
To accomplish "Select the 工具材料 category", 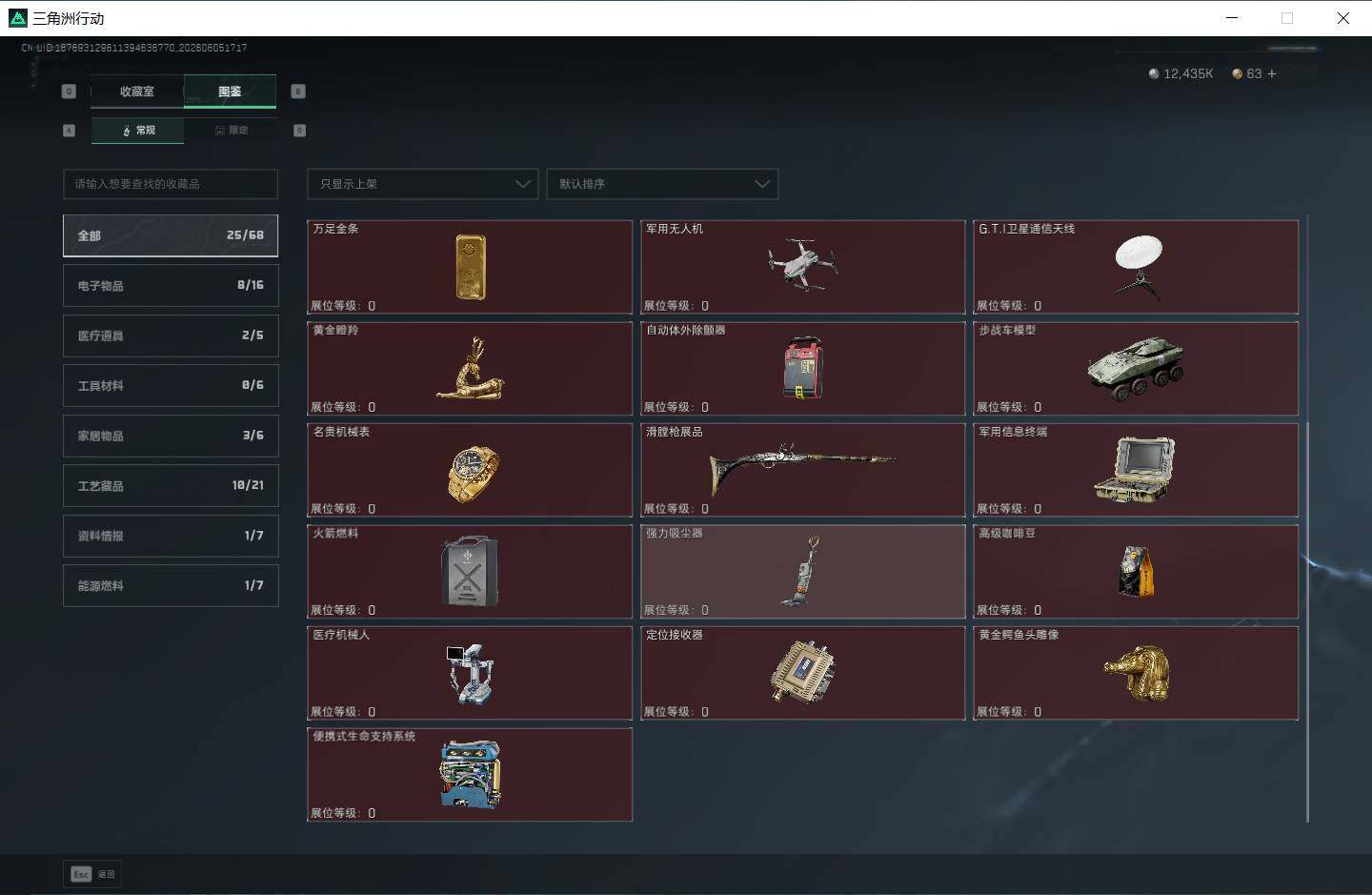I will (171, 386).
